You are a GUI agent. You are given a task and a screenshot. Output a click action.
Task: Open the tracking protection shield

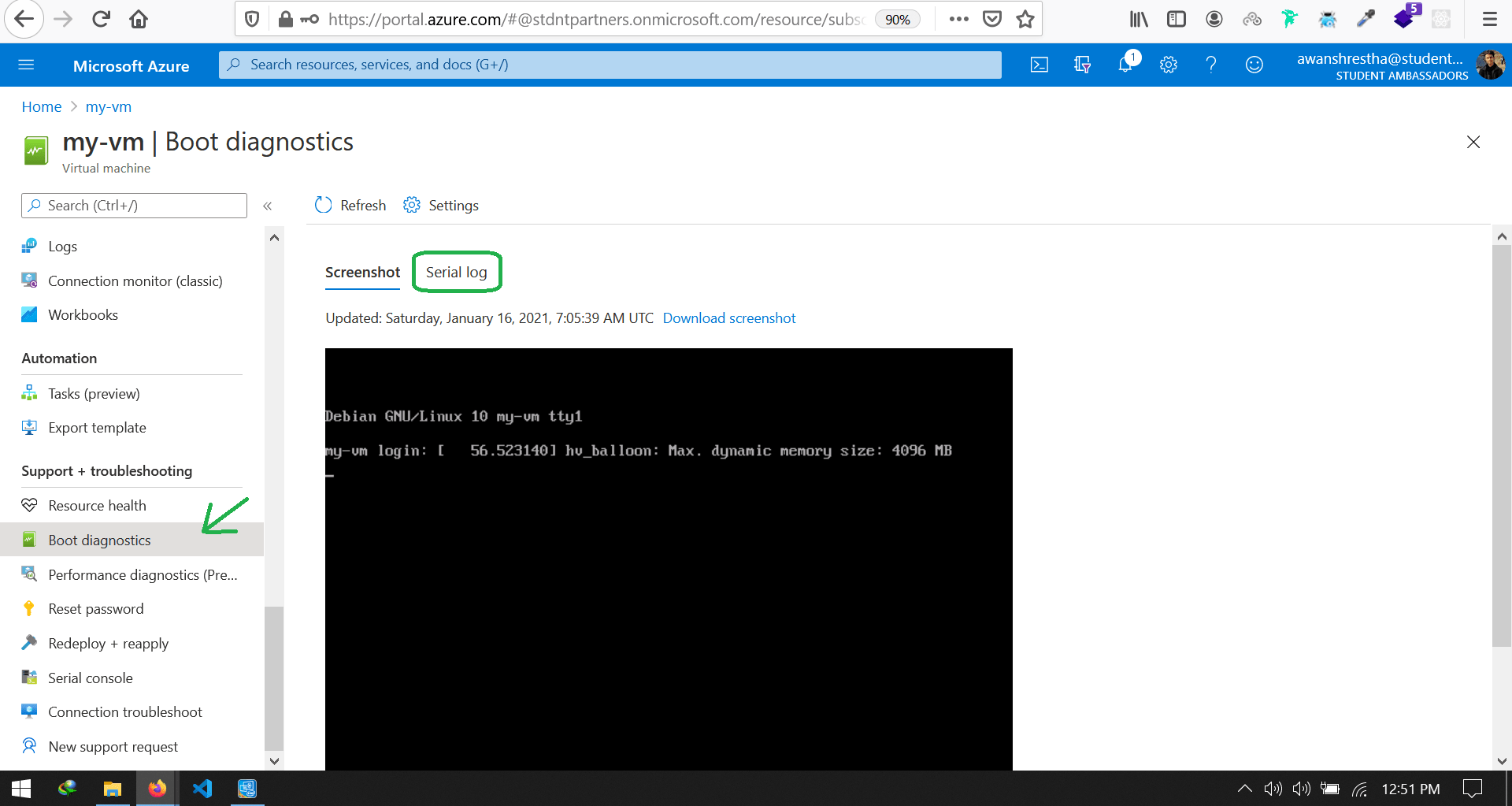252,20
